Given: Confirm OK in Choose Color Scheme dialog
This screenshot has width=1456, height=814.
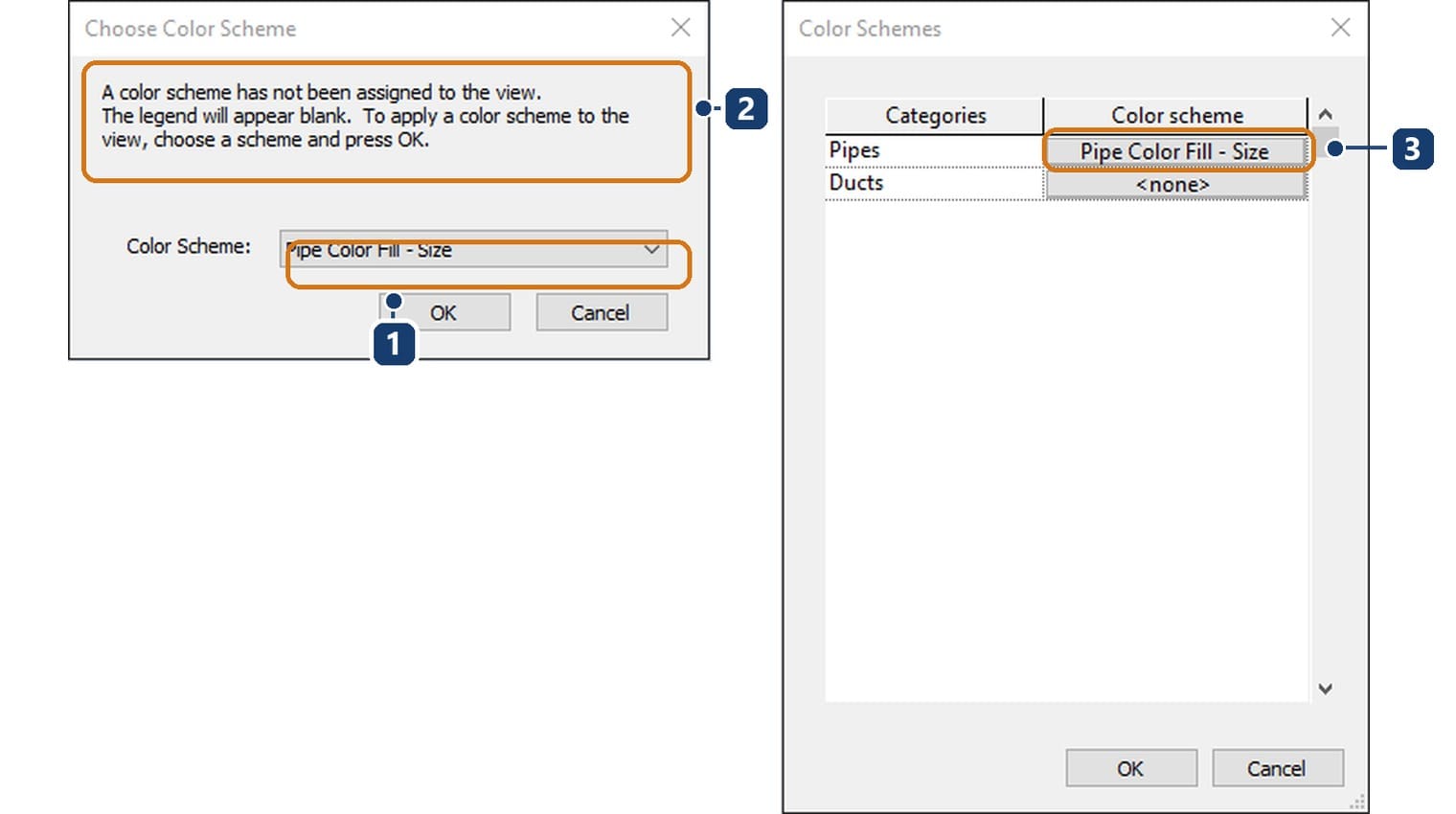Looking at the screenshot, I should tap(444, 313).
